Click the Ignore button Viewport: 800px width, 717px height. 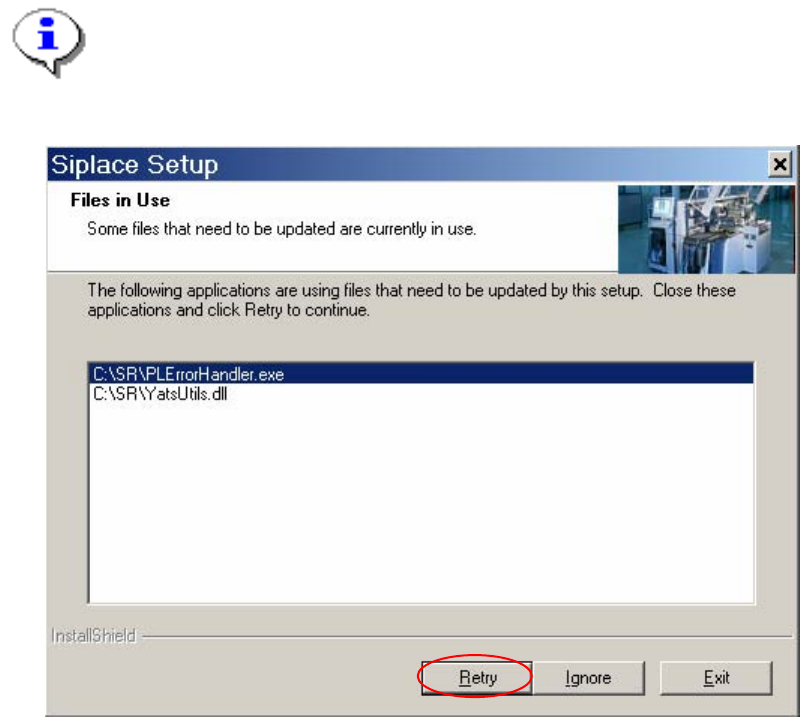[x=588, y=678]
